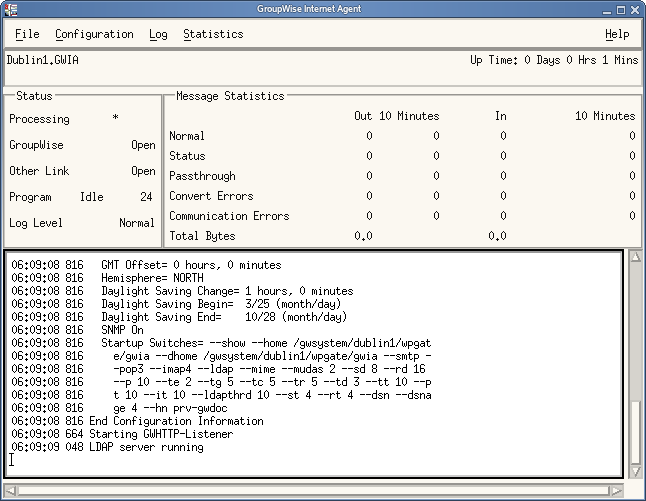Viewport: 646px width, 501px height.
Task: Click the window menu icon in title bar
Action: 11,9
